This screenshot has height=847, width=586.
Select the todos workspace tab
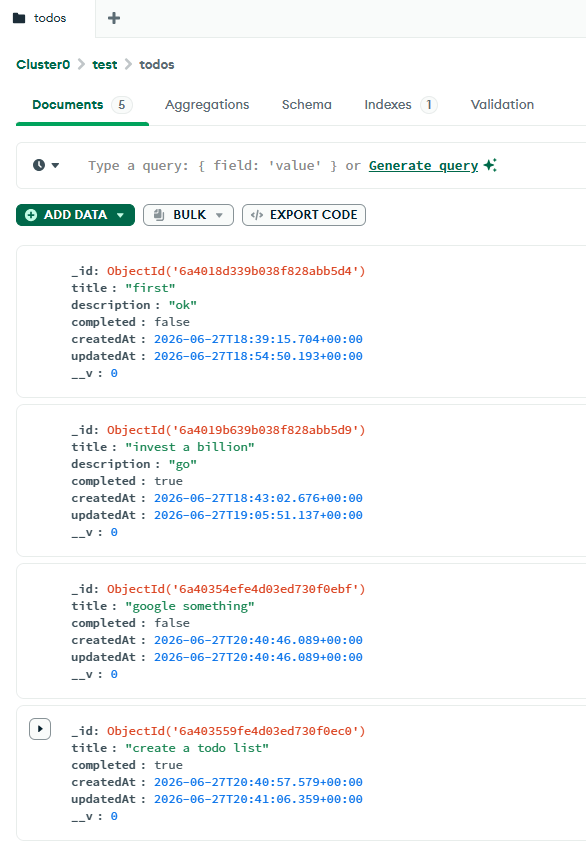tap(48, 18)
